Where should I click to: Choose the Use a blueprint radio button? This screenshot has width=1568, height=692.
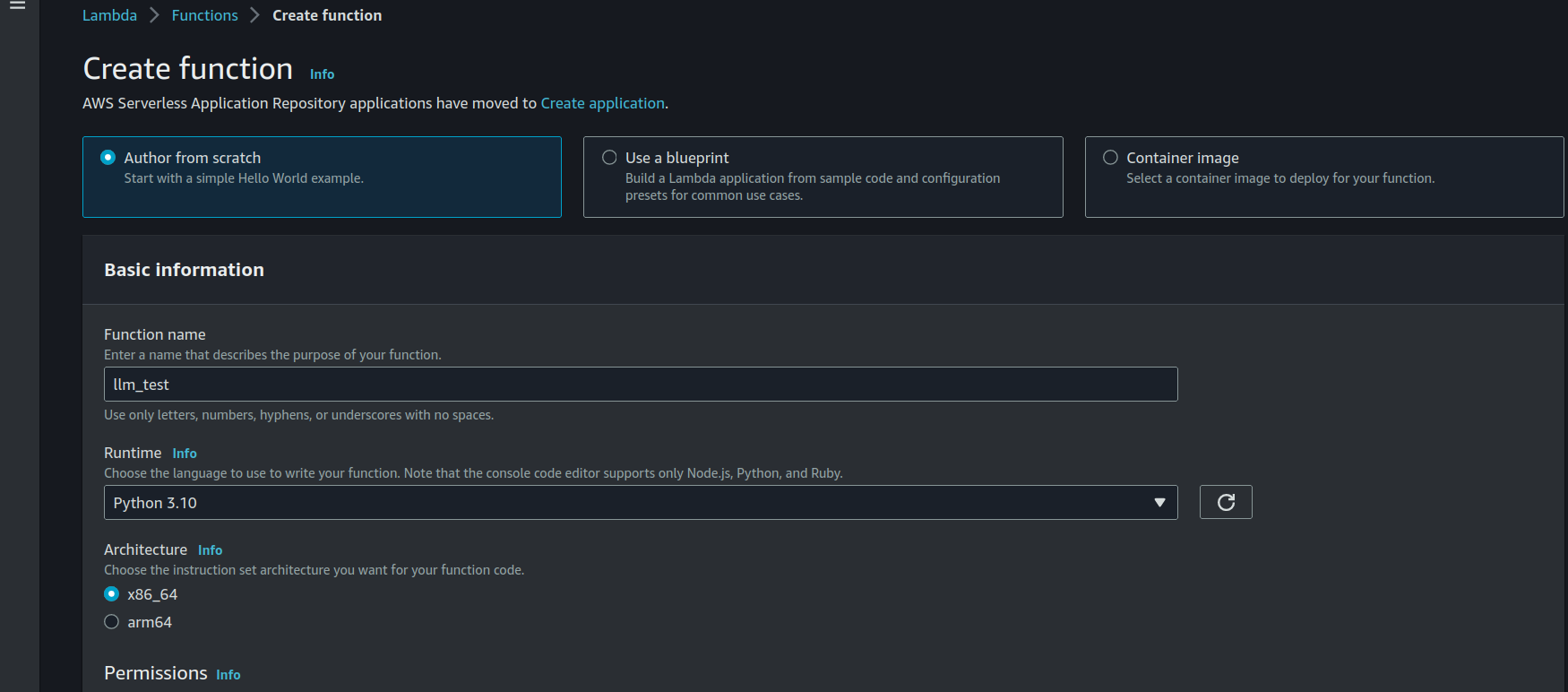pyautogui.click(x=609, y=158)
